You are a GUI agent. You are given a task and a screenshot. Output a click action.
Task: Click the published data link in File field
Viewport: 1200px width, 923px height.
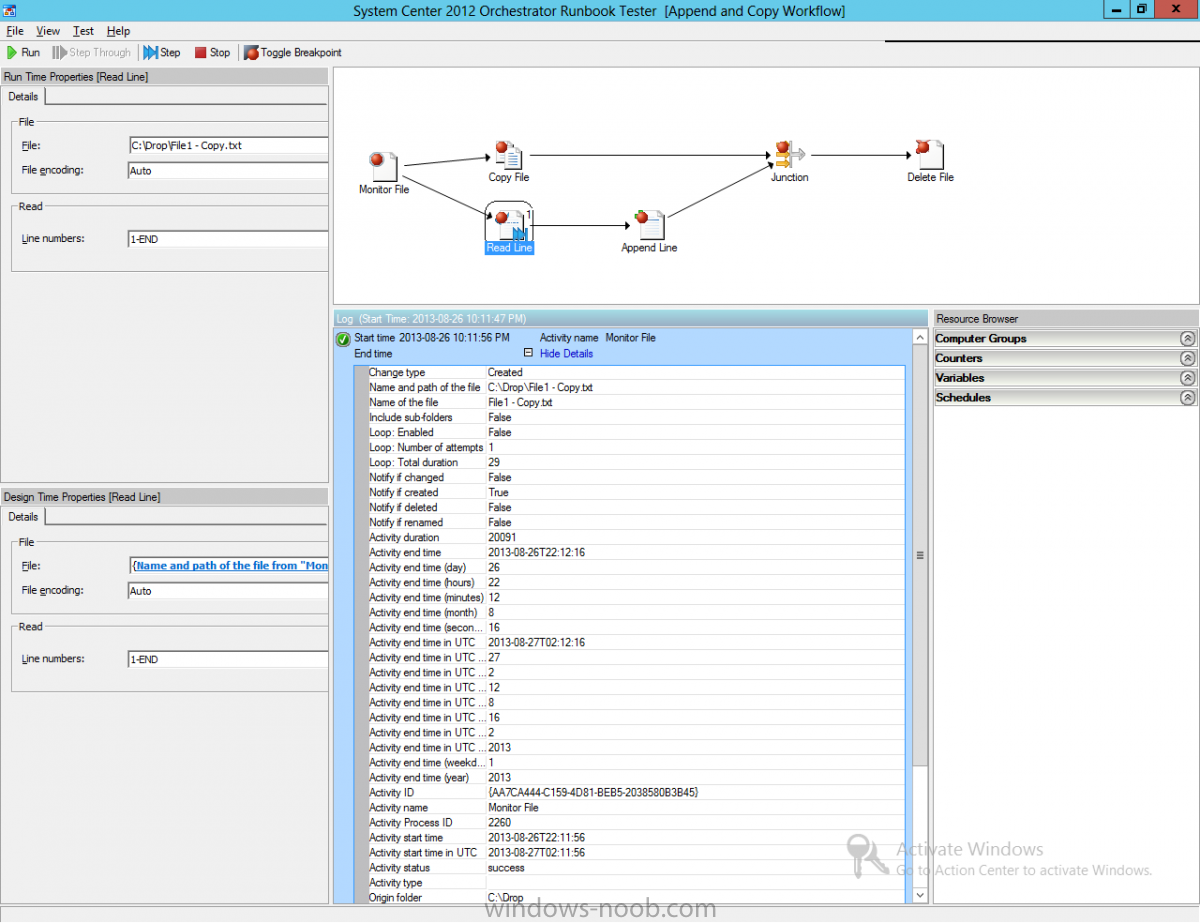[232, 566]
